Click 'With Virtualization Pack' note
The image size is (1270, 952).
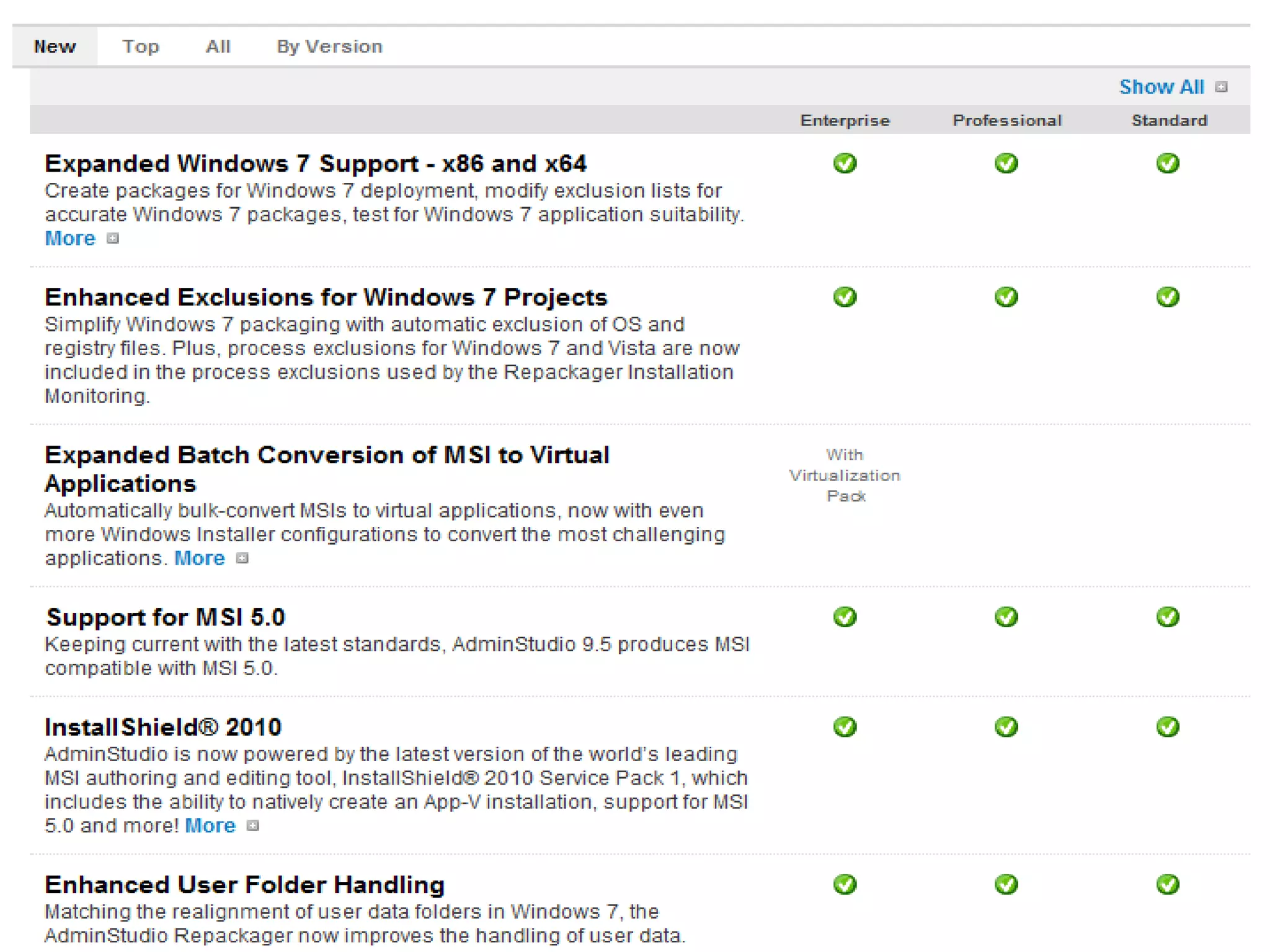(845, 475)
